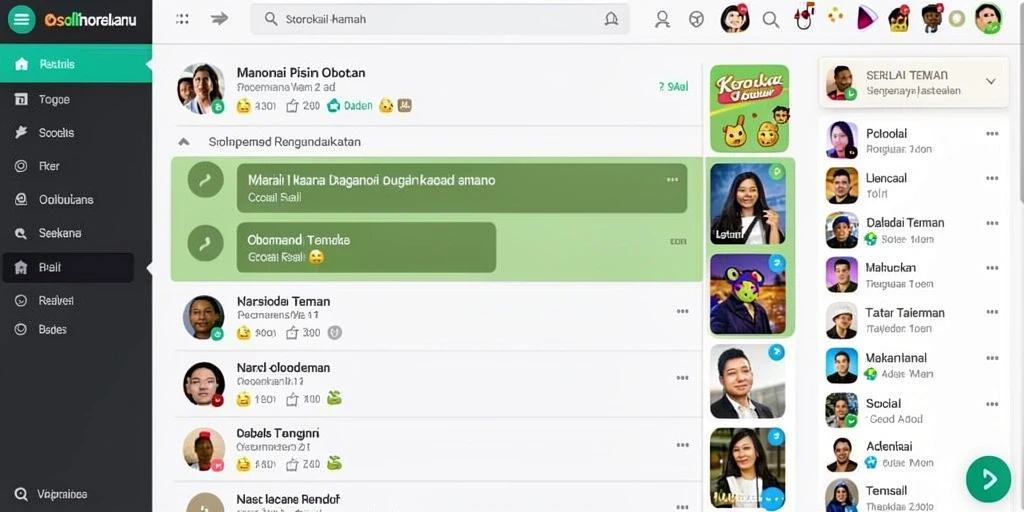This screenshot has height=512, width=1024.
Task: Open the top-right user avatar with green badge
Action: coord(987,18)
